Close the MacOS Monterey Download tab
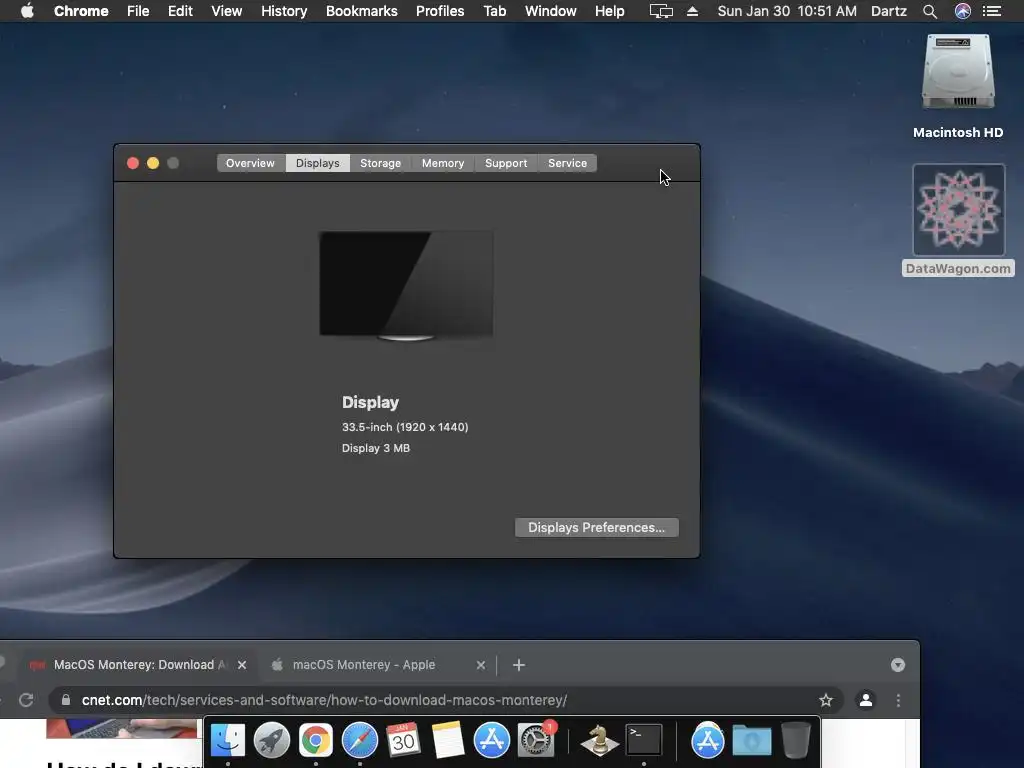Screen dimensions: 1024x768 click(242, 665)
